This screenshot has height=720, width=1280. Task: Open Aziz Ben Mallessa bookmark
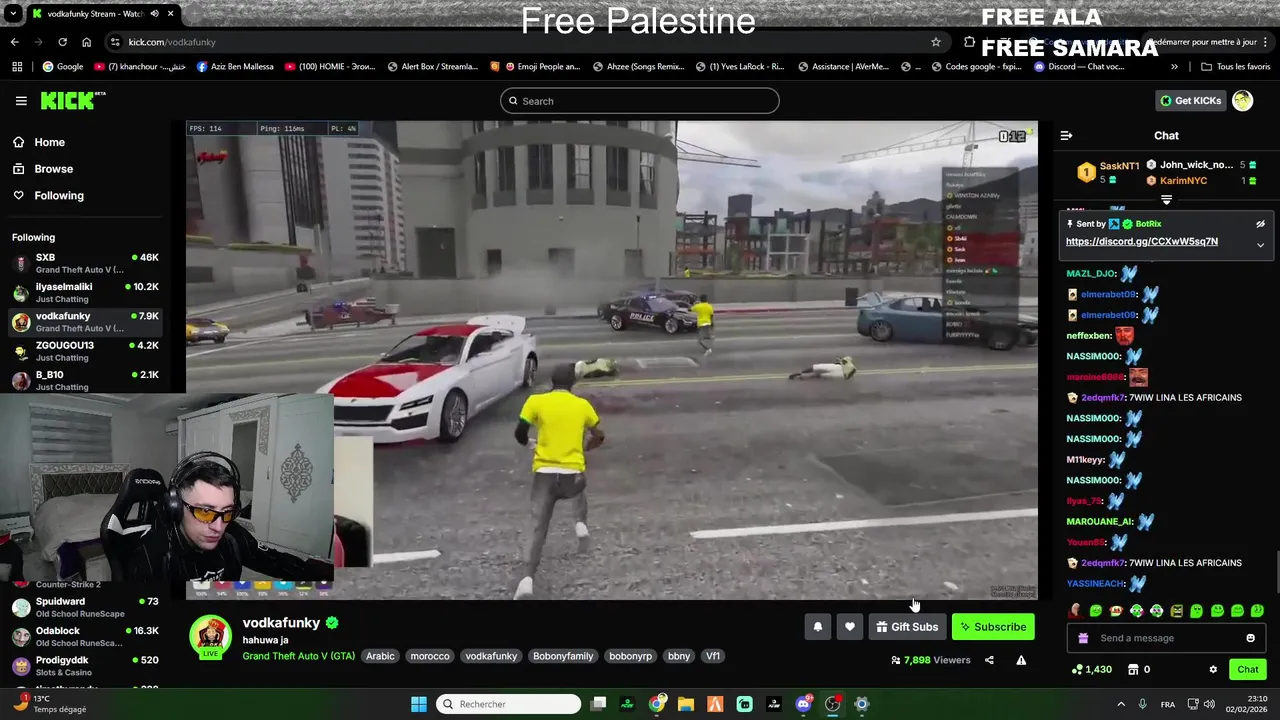[235, 67]
